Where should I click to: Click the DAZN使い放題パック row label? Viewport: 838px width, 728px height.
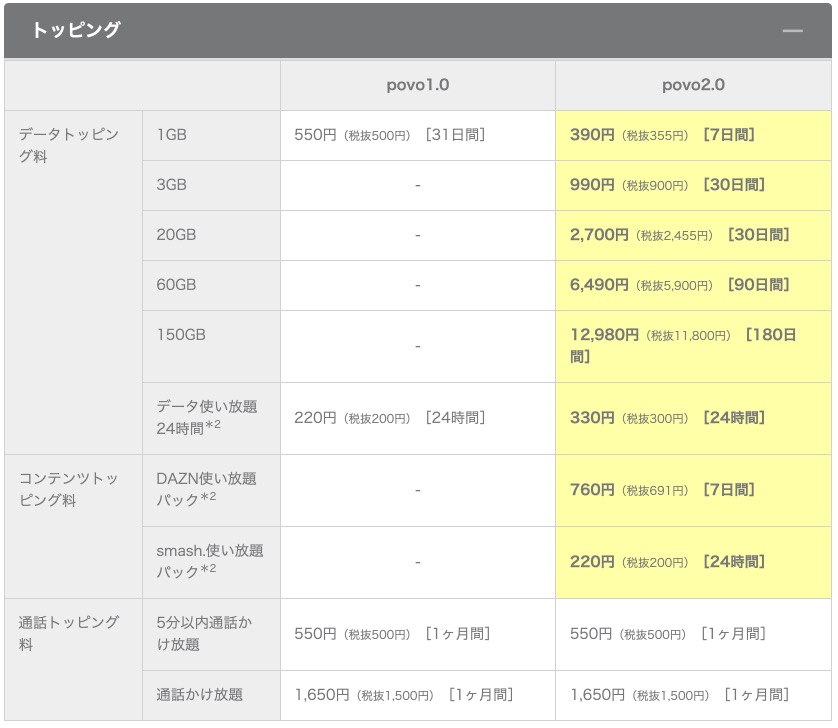[x=207, y=489]
